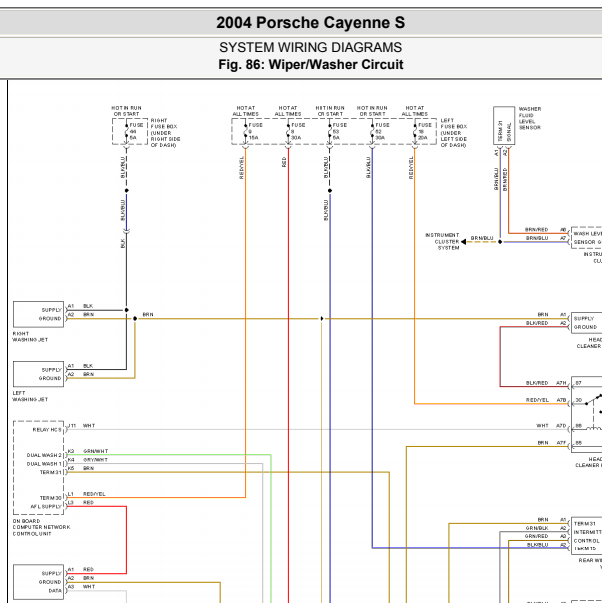Click the 'DATA' pin label
The image size is (602, 603).
[x=55, y=591]
